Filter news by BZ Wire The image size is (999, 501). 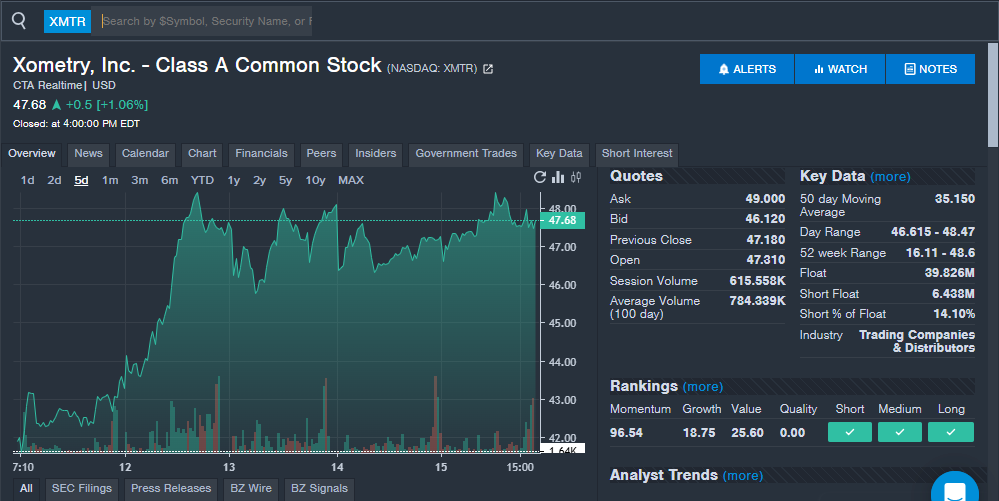point(251,489)
